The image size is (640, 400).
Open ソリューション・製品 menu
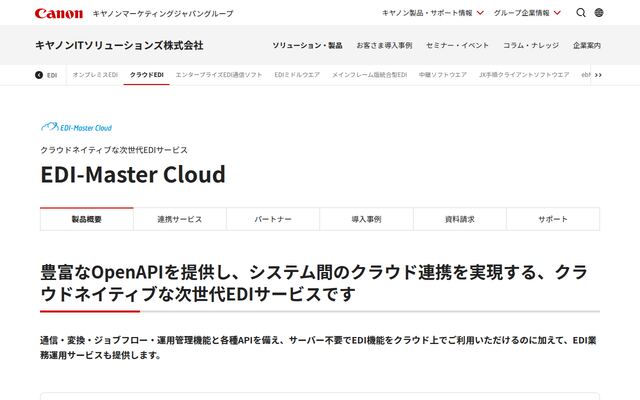pos(307,45)
